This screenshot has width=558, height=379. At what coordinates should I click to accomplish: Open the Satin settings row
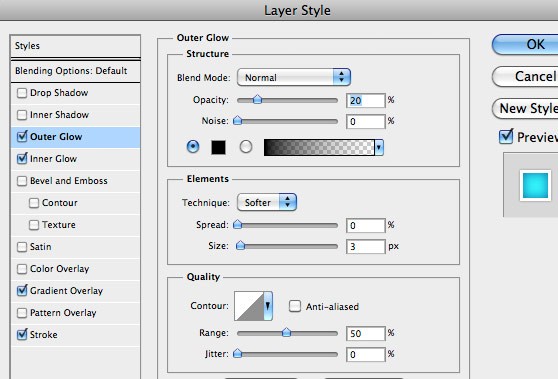tap(75, 247)
